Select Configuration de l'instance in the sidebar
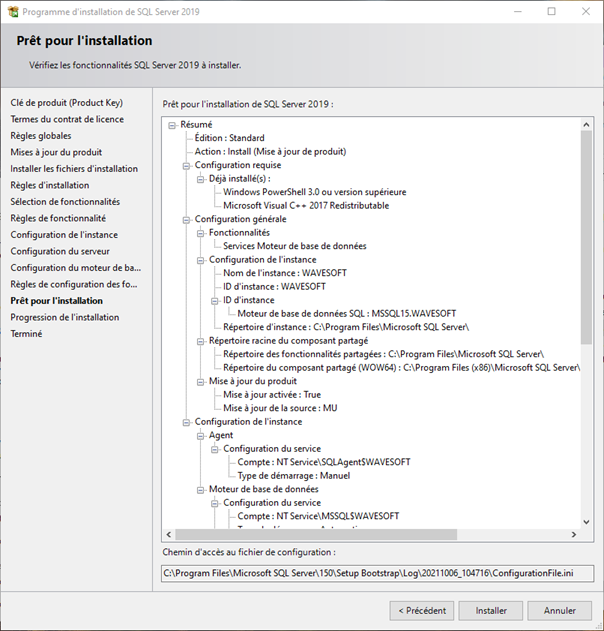This screenshot has width=604, height=631. click(64, 235)
